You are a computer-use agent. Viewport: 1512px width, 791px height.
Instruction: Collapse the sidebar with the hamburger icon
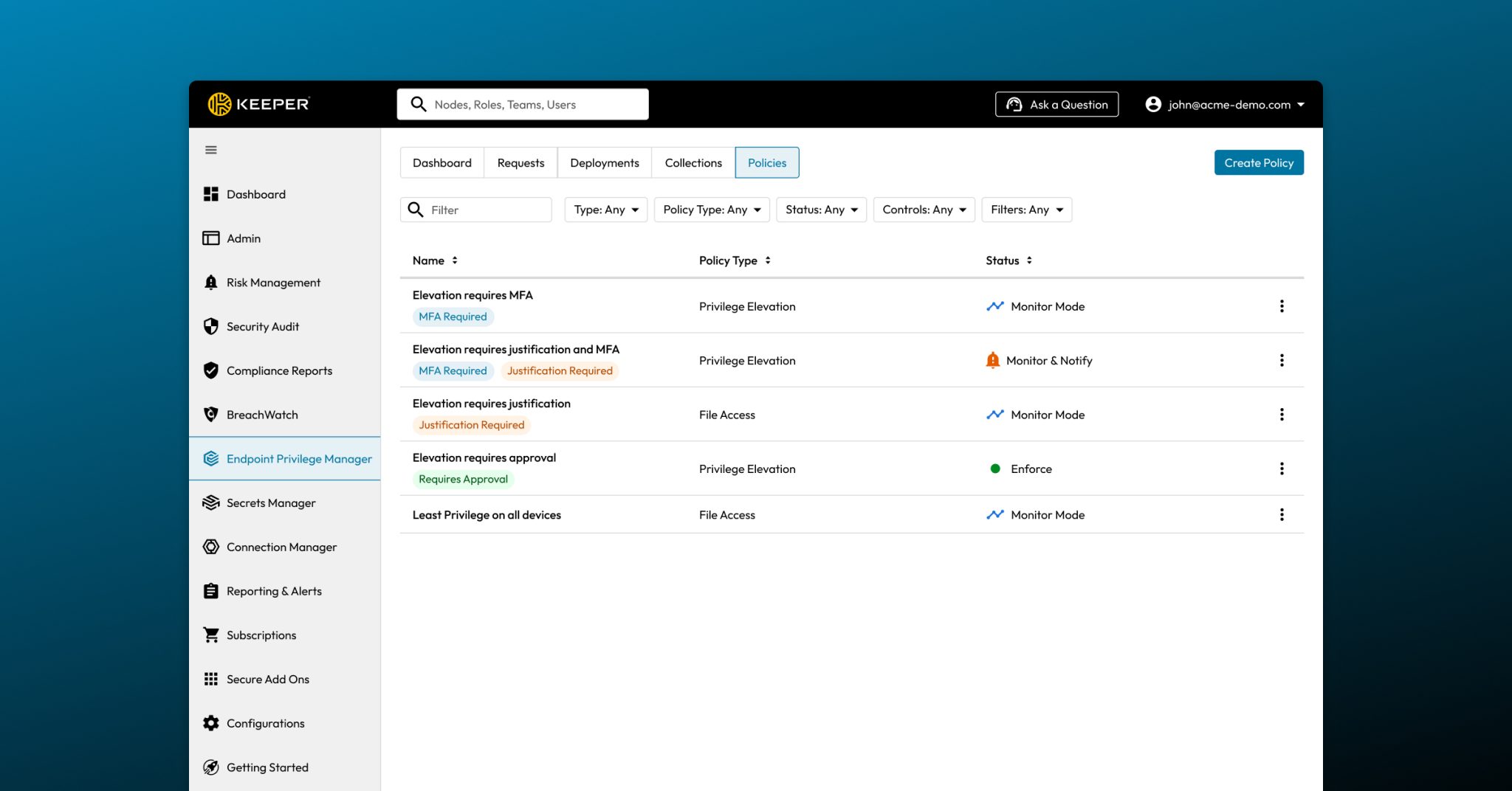(211, 149)
